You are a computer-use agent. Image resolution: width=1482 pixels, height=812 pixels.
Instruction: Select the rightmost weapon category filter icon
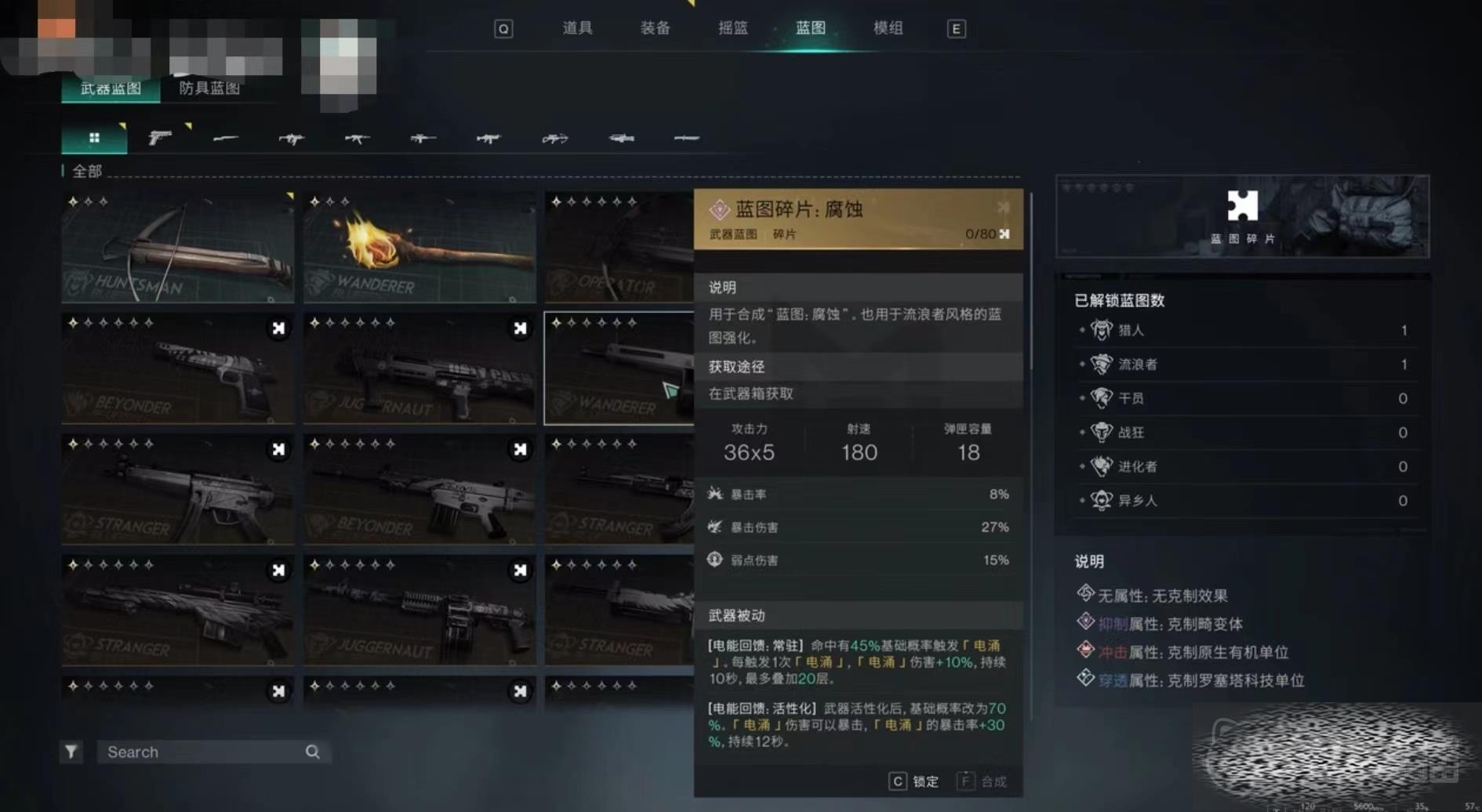686,138
